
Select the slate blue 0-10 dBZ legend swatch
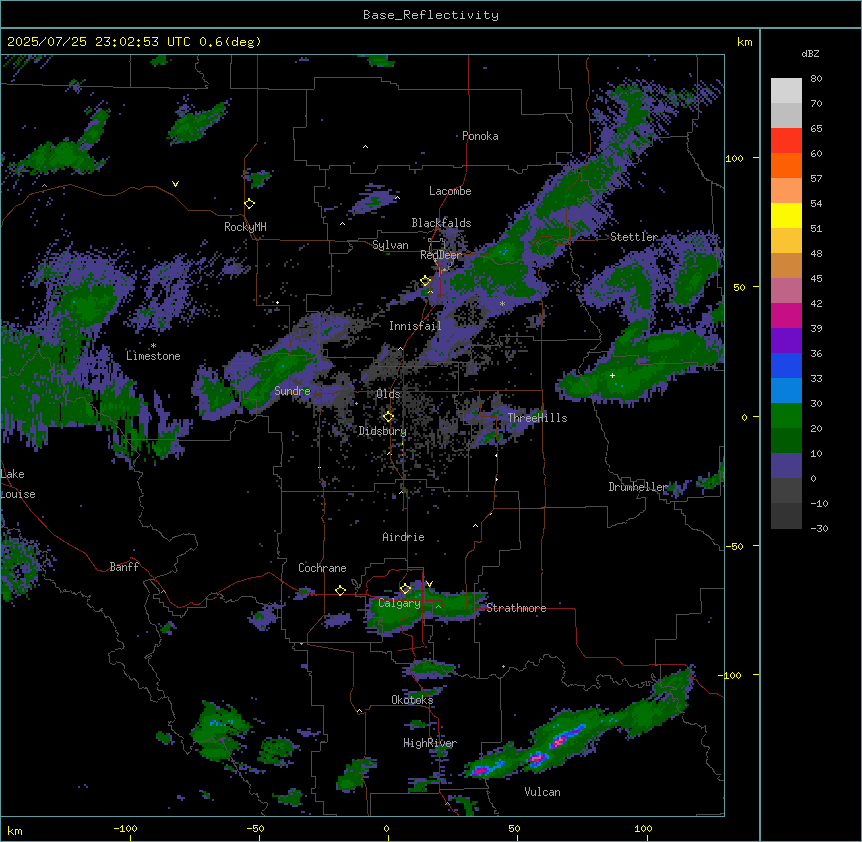(786, 466)
